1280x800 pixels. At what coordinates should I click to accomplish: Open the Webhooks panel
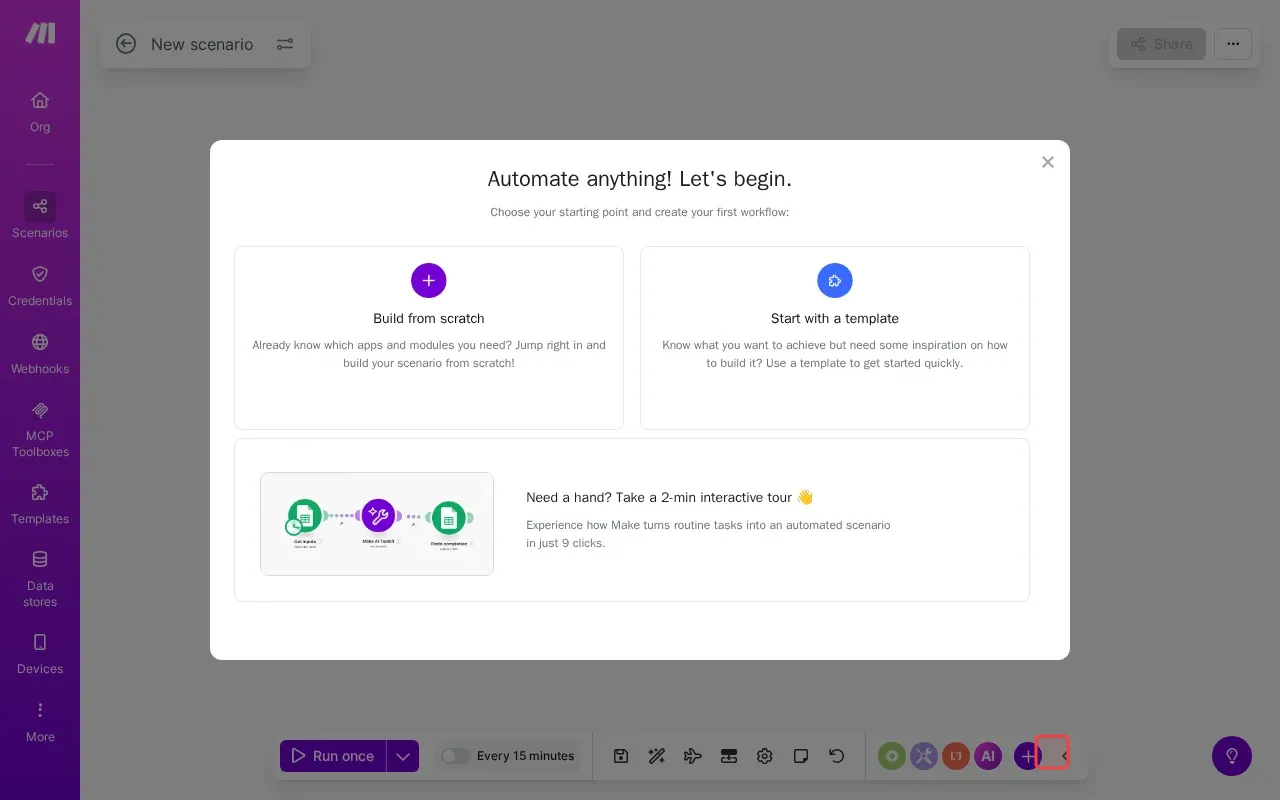[40, 352]
